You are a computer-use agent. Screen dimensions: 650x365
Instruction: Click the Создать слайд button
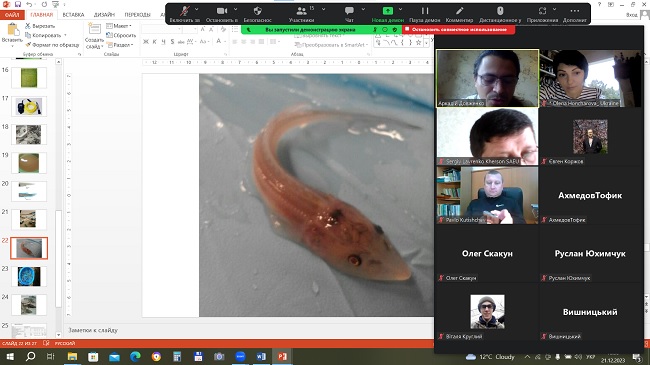[x=94, y=37]
